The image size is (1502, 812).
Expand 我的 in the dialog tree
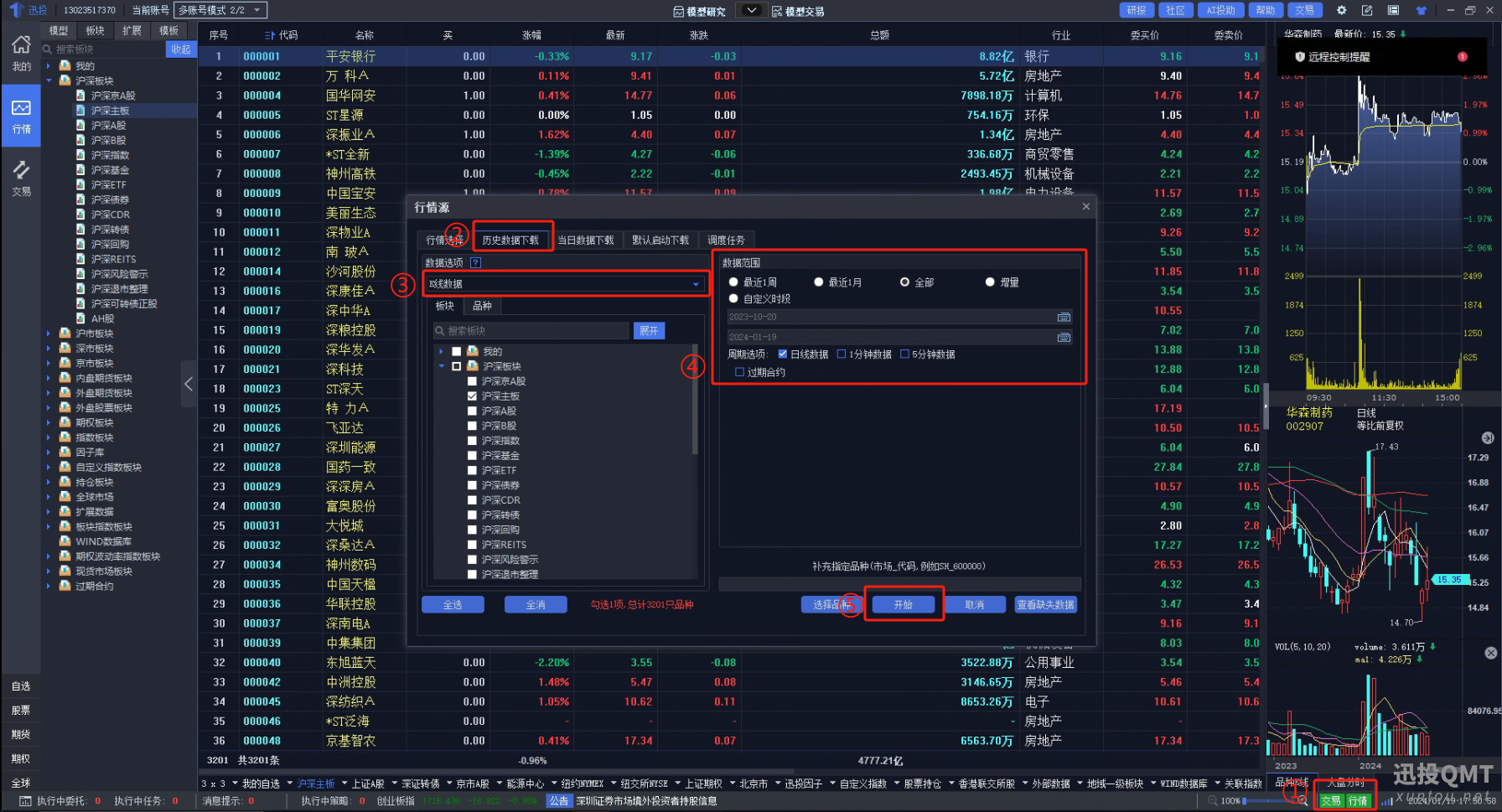[442, 351]
